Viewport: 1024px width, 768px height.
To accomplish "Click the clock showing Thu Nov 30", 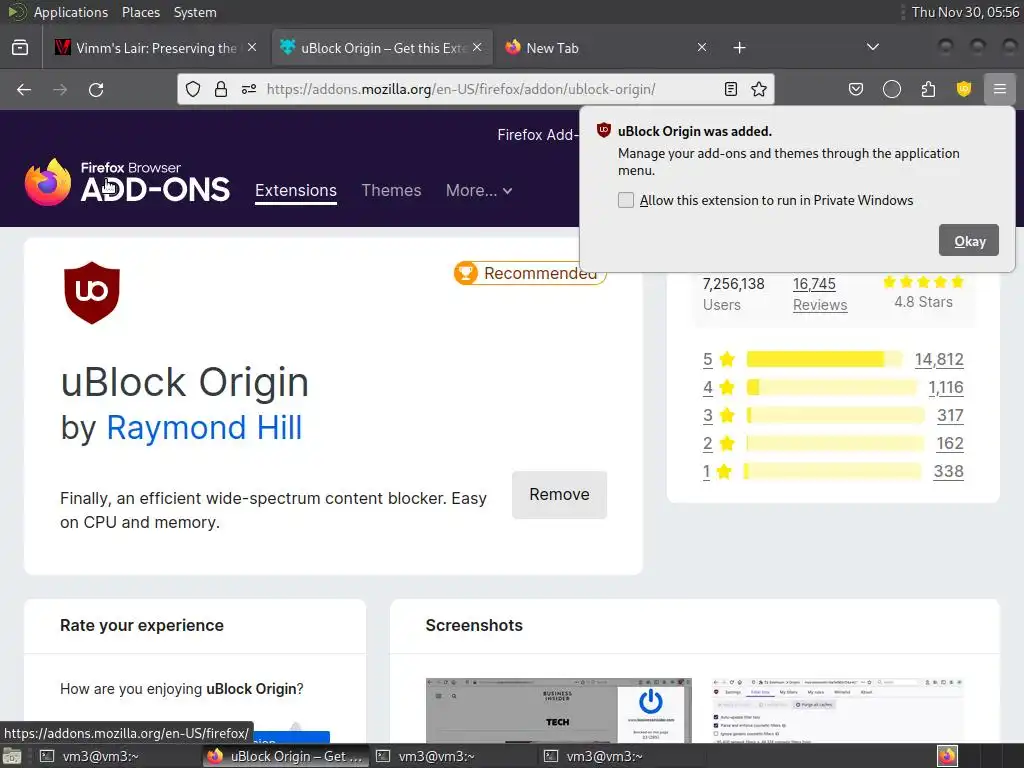I will (x=965, y=12).
